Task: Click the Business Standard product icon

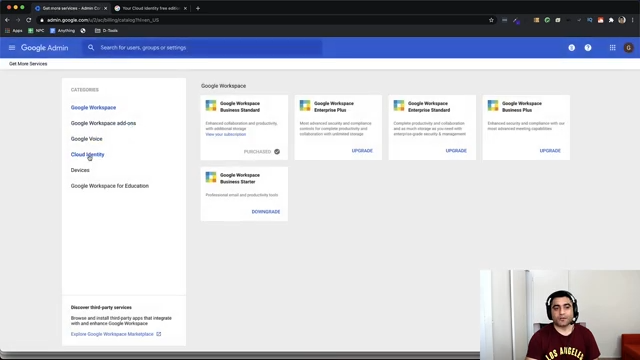Action: click(x=211, y=106)
